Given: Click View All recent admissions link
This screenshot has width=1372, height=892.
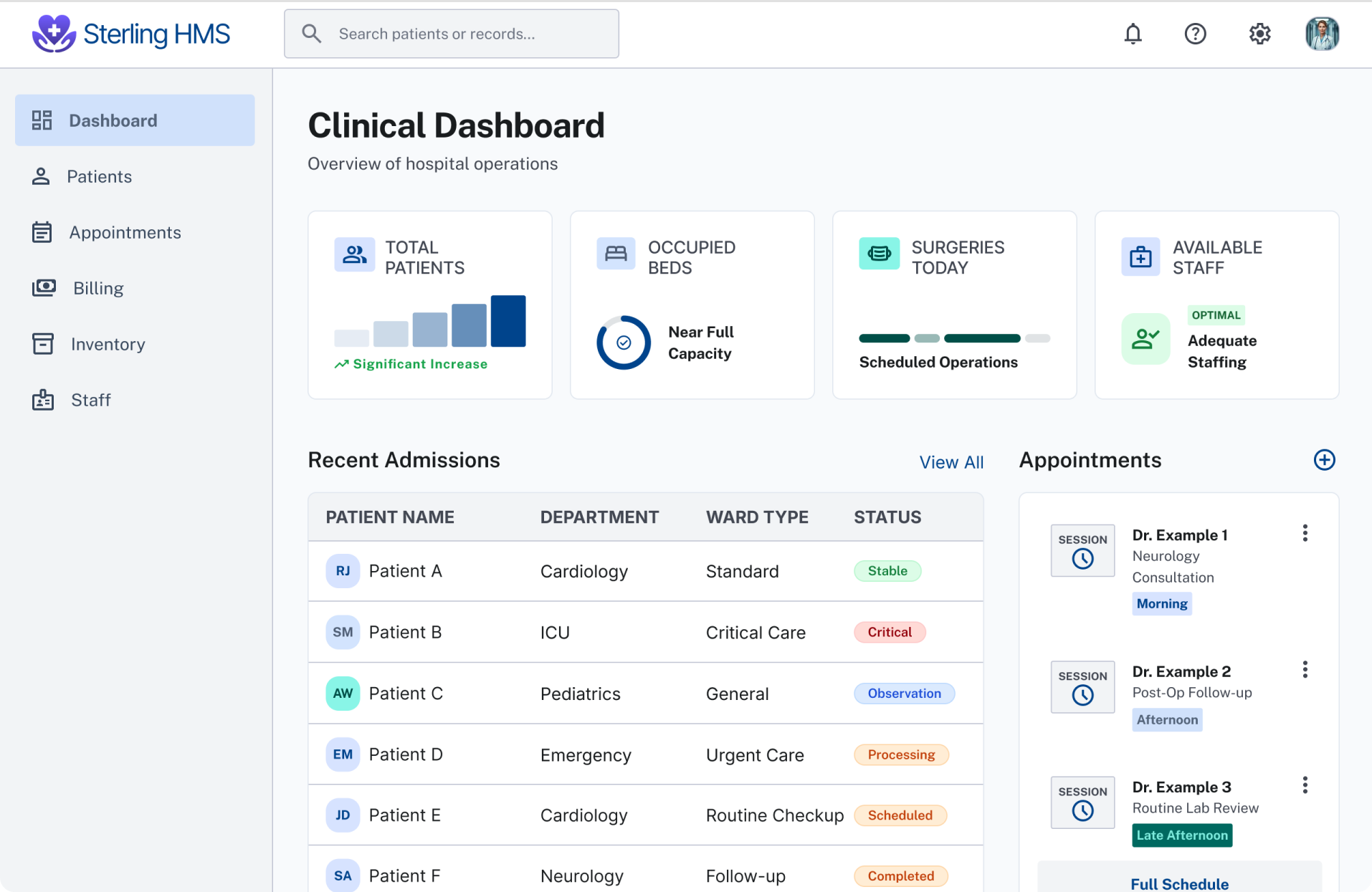Looking at the screenshot, I should tap(951, 462).
